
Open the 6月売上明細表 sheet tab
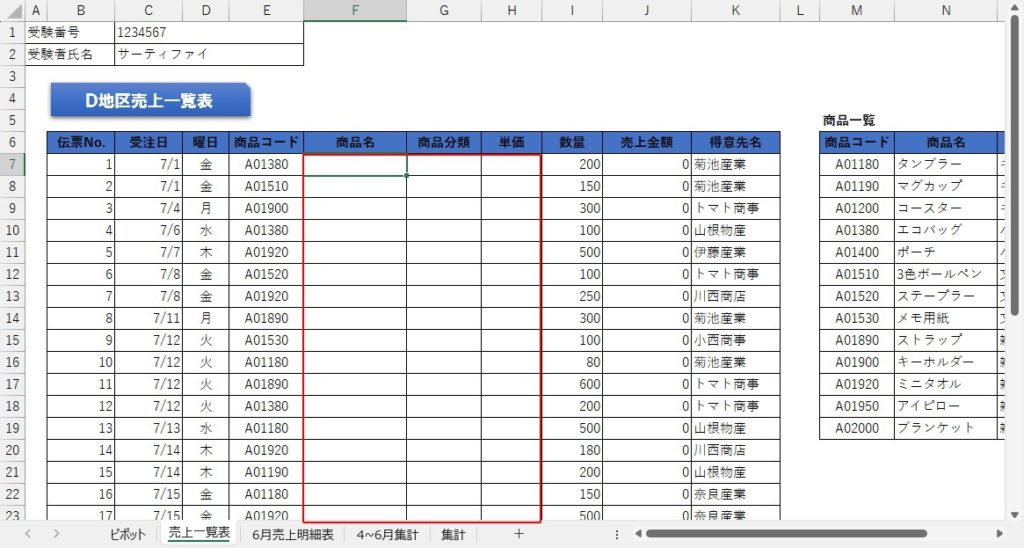click(293, 534)
